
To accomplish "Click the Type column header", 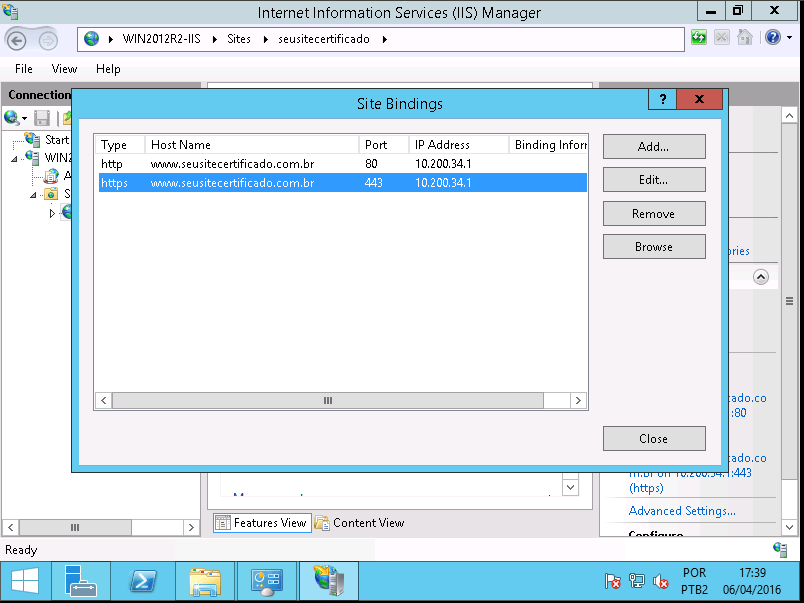I will (120, 145).
